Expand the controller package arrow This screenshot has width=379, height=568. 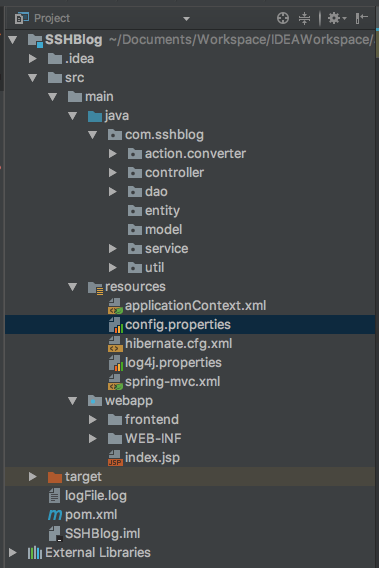pos(113,172)
